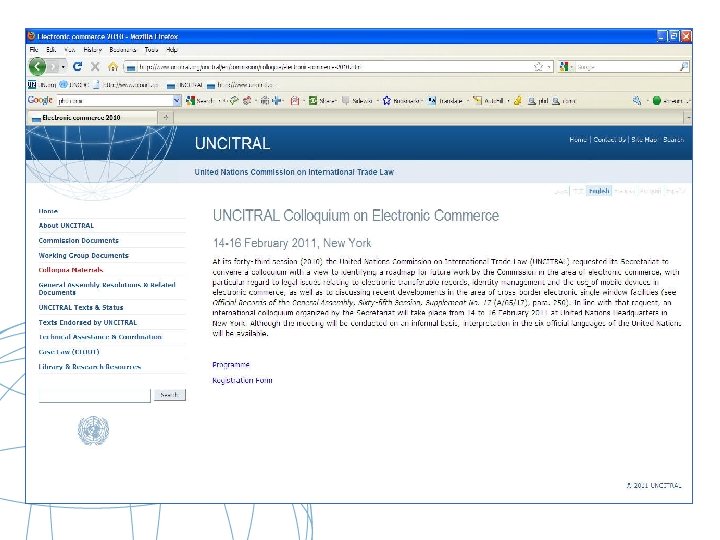
Task: Click the sidebar site search text field
Action: [95, 395]
